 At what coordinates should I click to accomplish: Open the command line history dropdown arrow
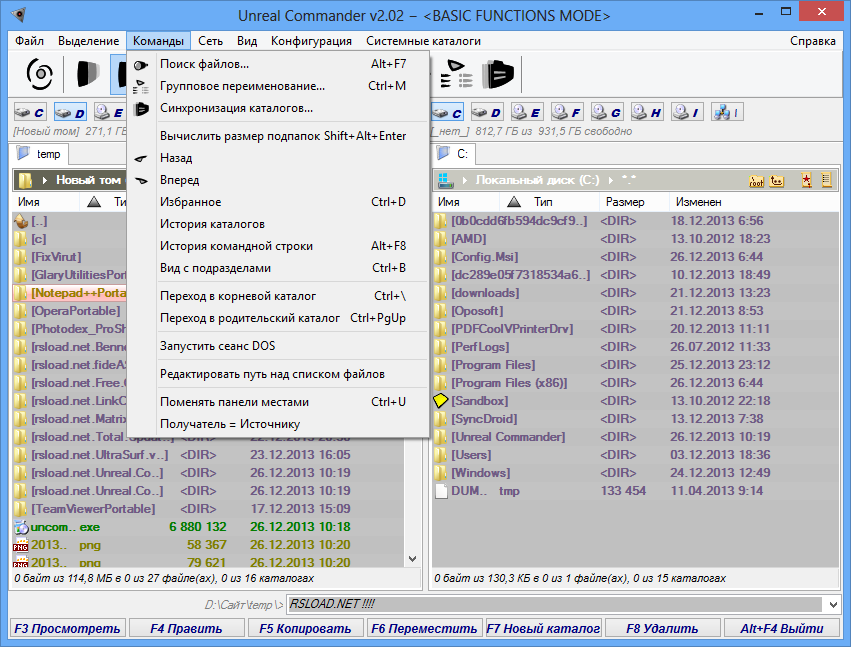(834, 604)
